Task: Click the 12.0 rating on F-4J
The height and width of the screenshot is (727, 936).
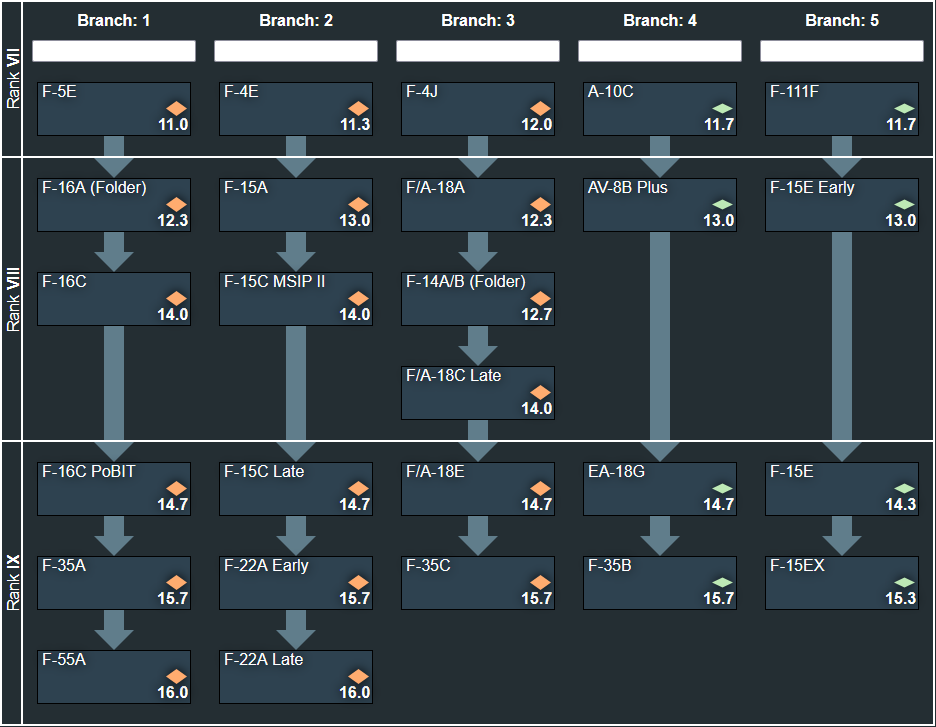Action: tap(537, 125)
